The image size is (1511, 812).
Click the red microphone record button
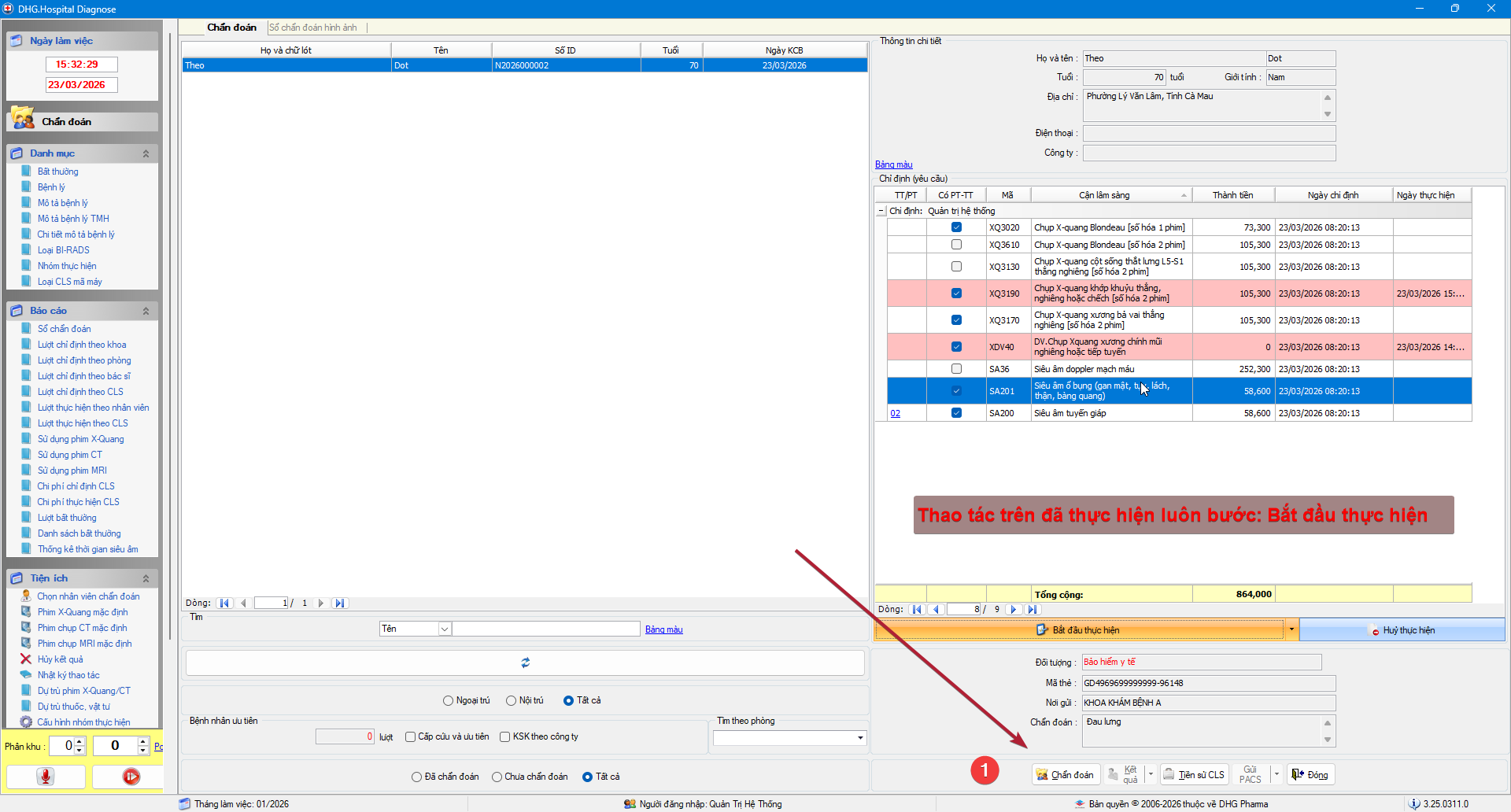pos(46,777)
